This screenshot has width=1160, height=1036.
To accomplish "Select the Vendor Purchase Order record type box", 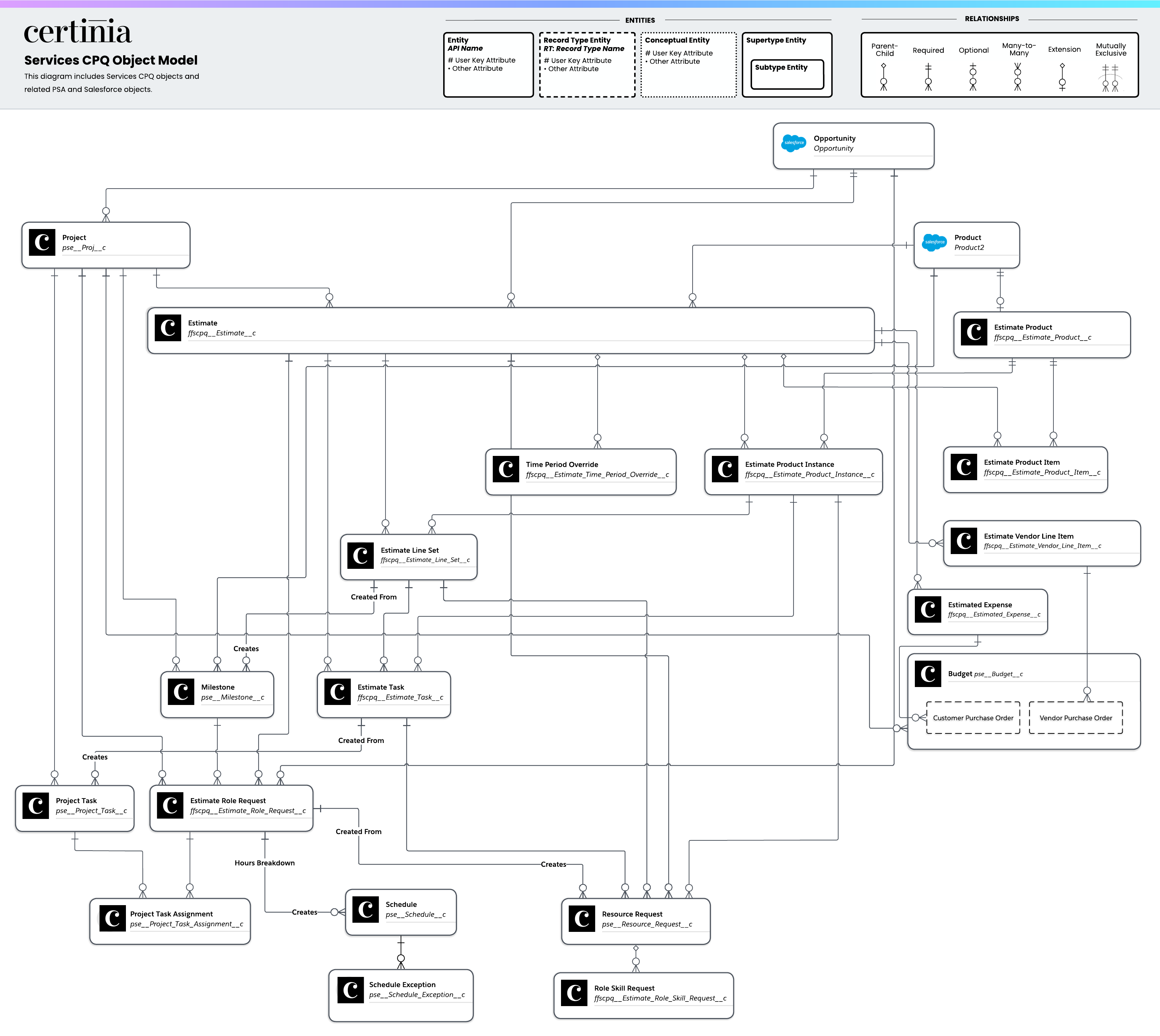I will point(1075,718).
